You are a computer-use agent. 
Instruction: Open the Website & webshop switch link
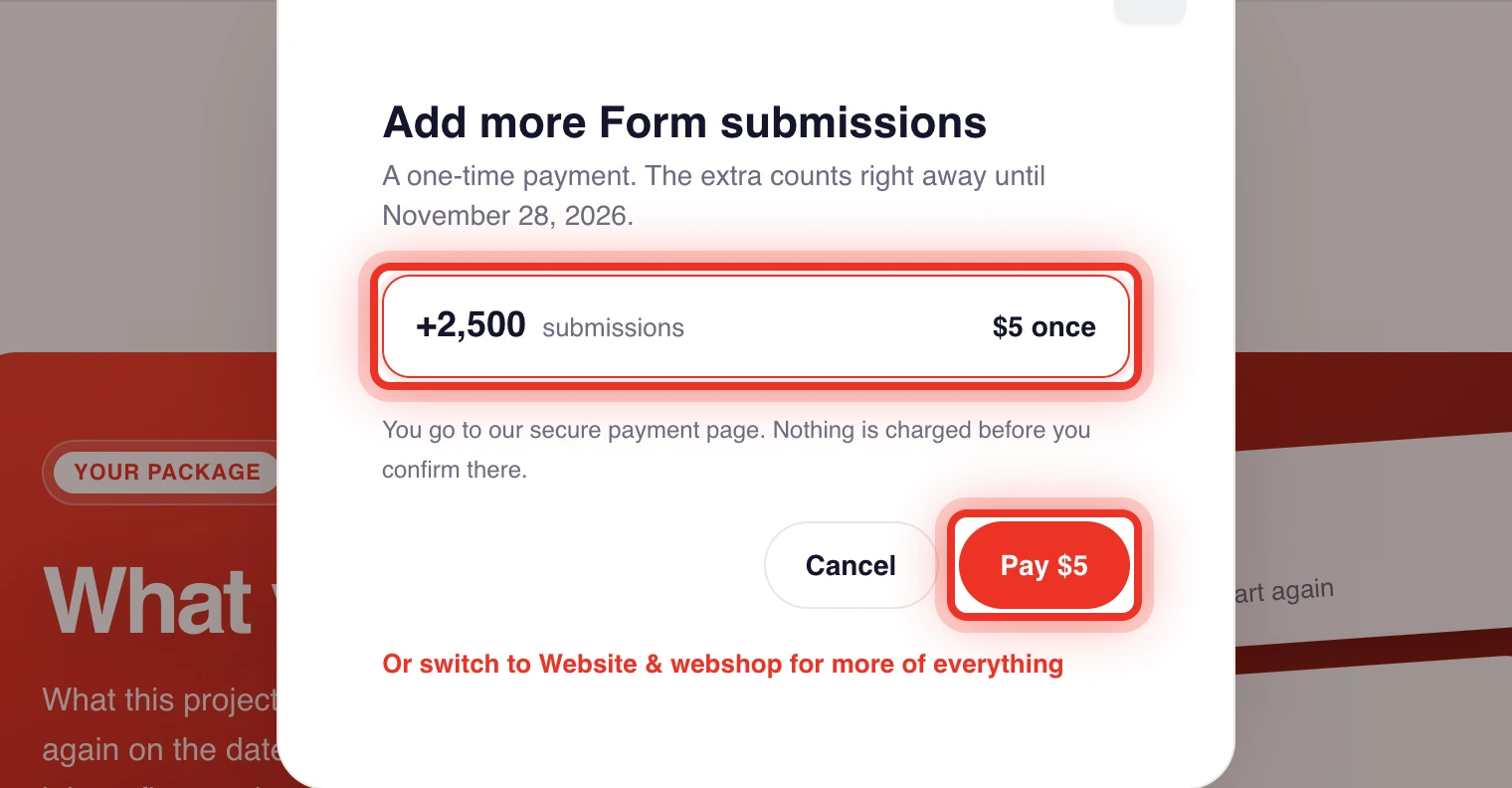tap(723, 664)
